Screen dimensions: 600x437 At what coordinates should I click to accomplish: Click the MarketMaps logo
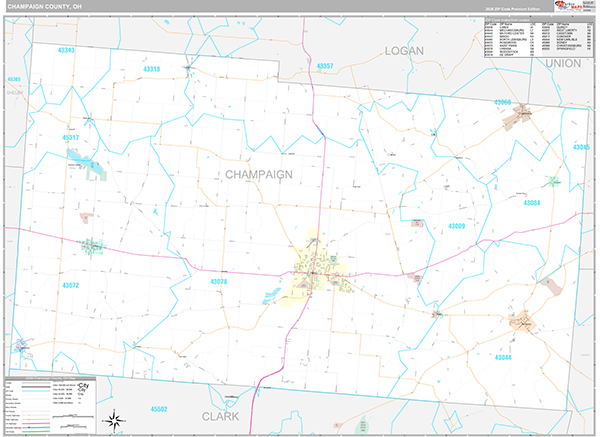(x=569, y=5)
